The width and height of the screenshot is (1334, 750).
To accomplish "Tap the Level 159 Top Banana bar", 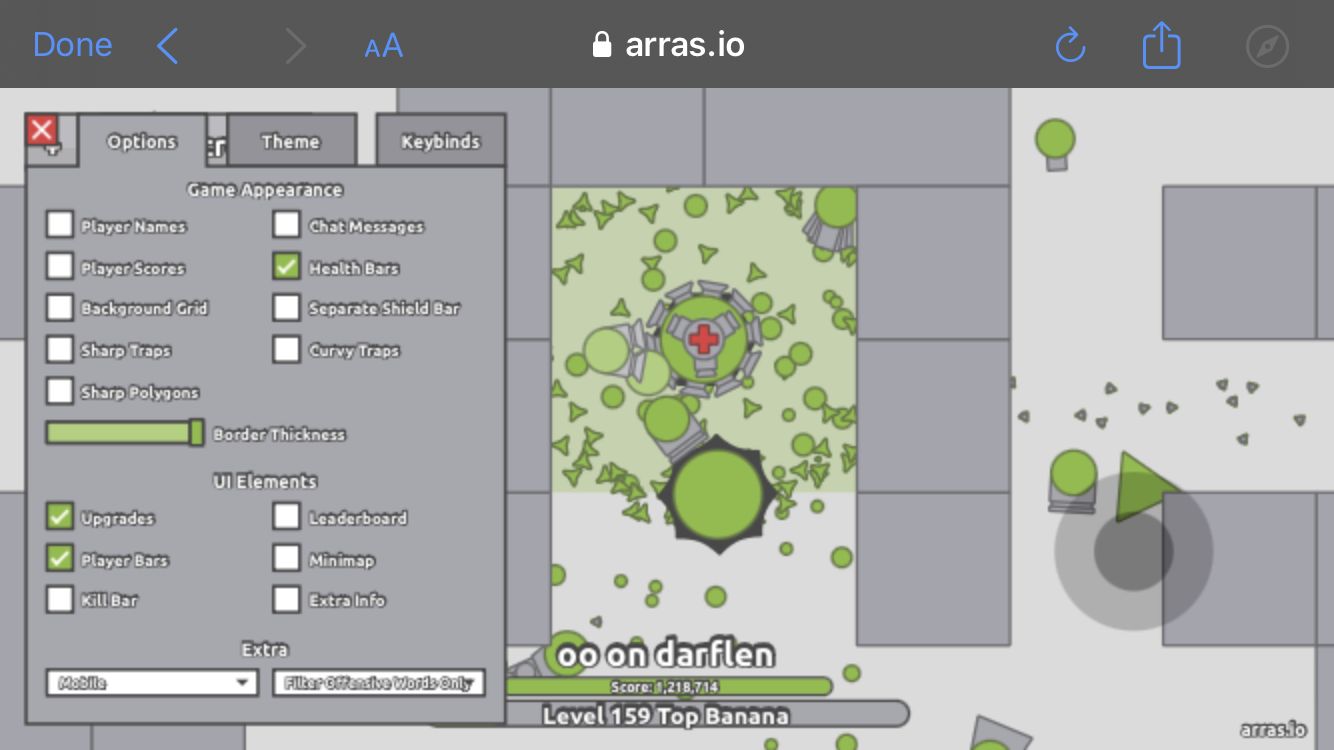I will [x=666, y=715].
